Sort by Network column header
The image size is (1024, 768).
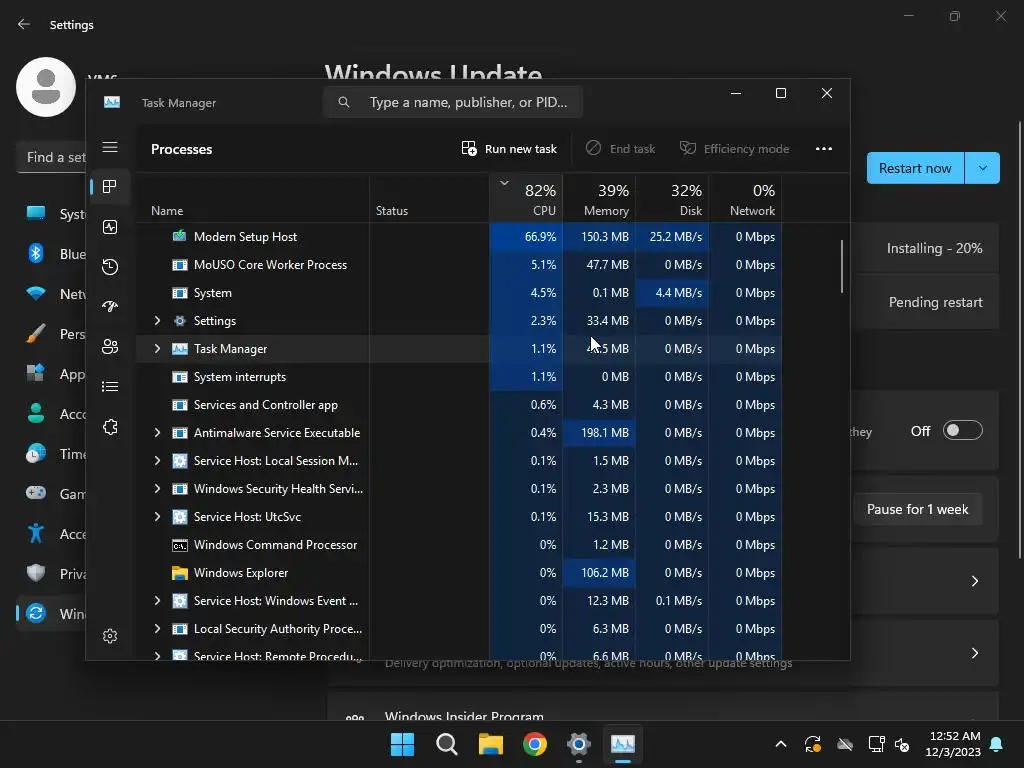[x=745, y=199]
